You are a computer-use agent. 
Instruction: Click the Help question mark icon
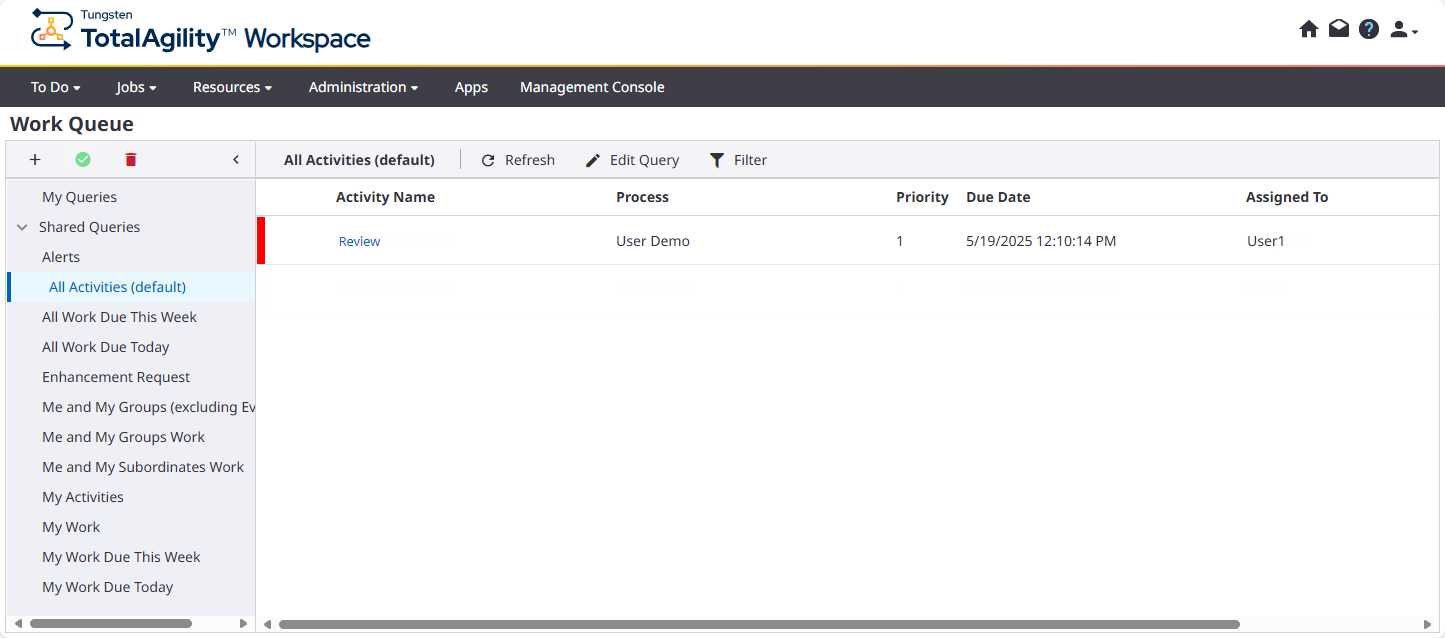1369,29
